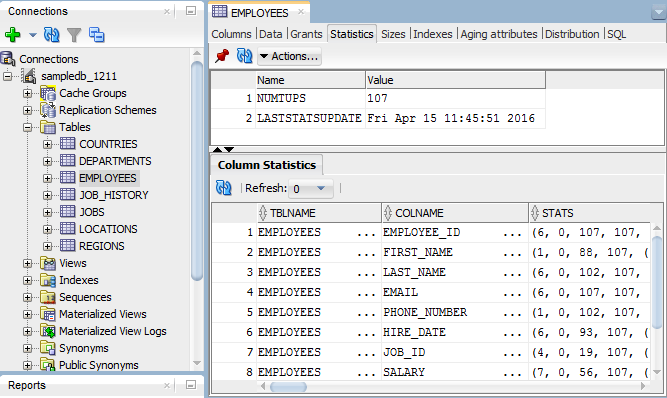Refresh the Connections panel
667x398 pixels.
pos(51,34)
